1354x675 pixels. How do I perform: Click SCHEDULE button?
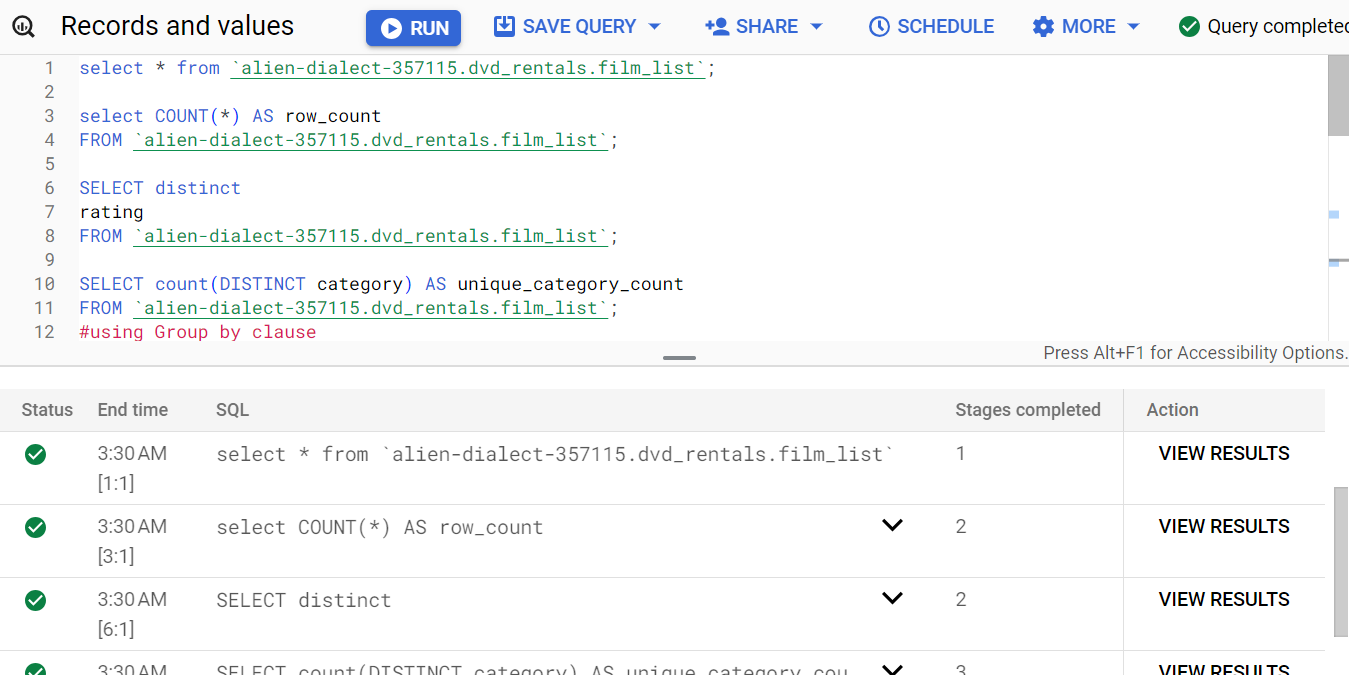pos(931,27)
